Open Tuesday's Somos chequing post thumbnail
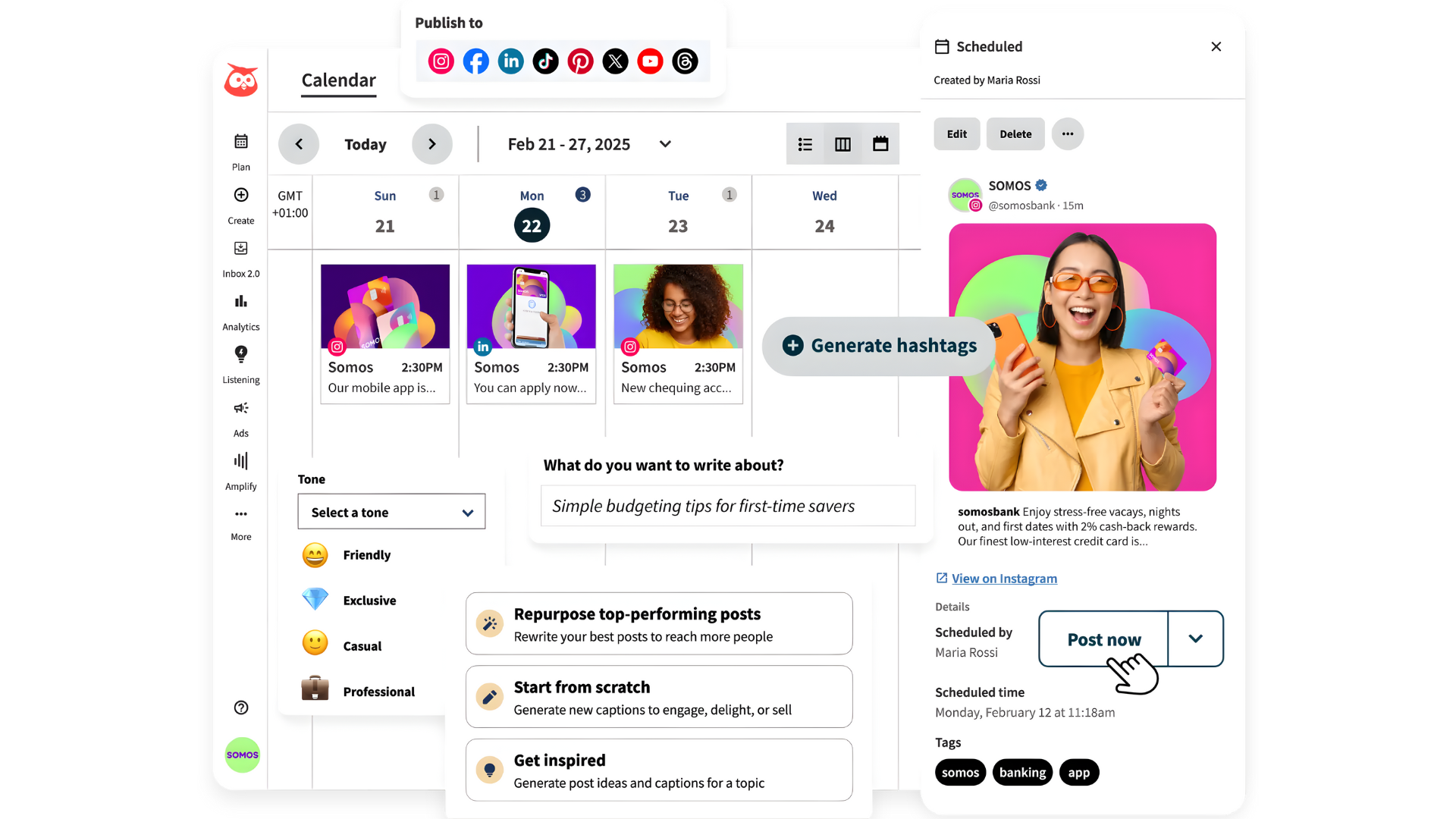 tap(678, 306)
